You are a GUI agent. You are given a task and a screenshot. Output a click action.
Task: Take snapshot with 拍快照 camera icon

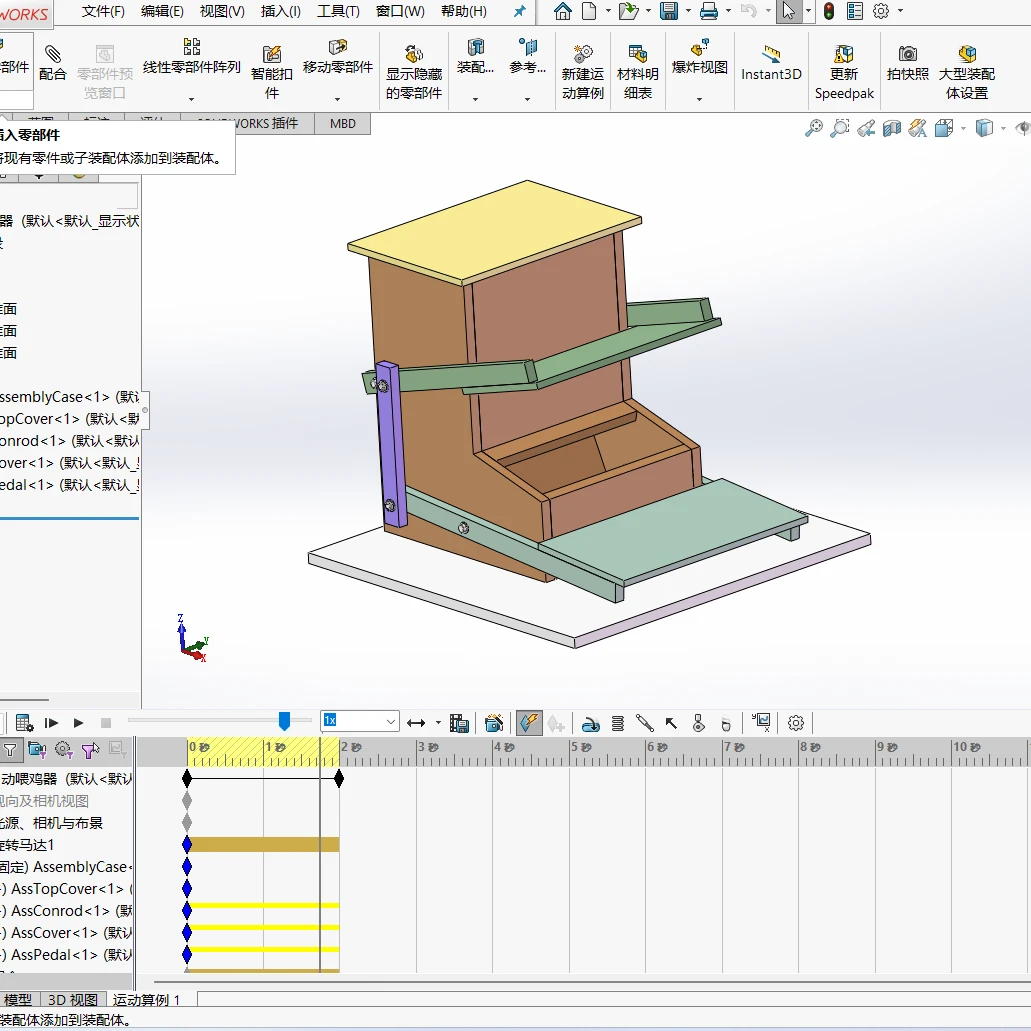[x=907, y=54]
